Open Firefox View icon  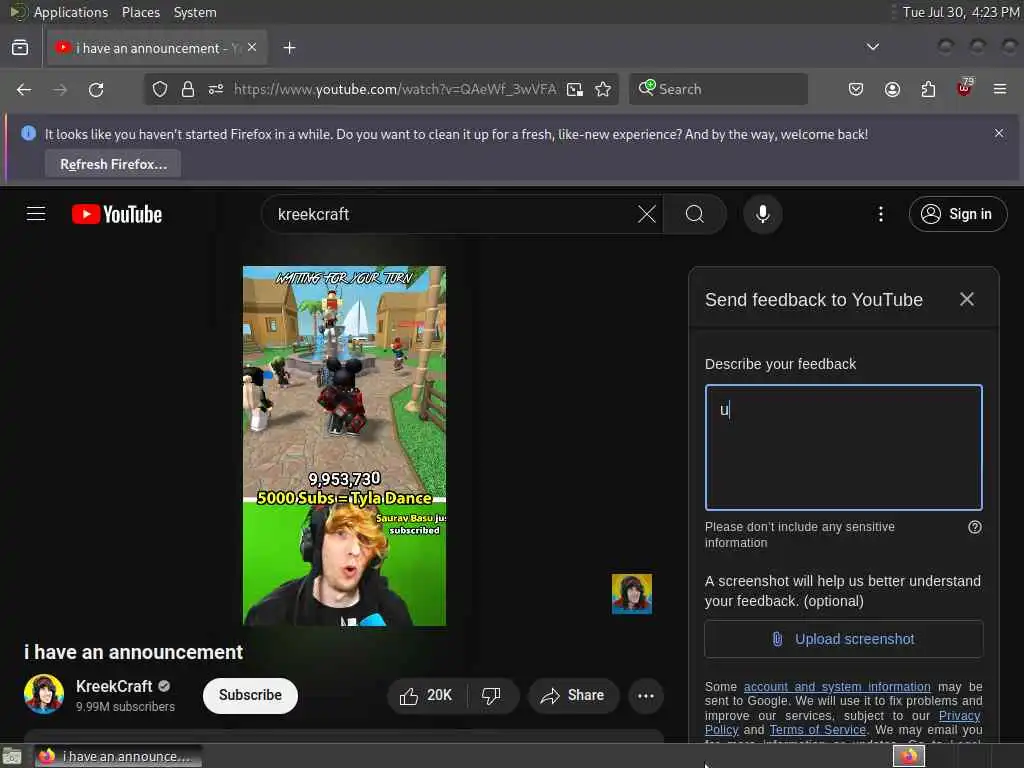[20, 48]
